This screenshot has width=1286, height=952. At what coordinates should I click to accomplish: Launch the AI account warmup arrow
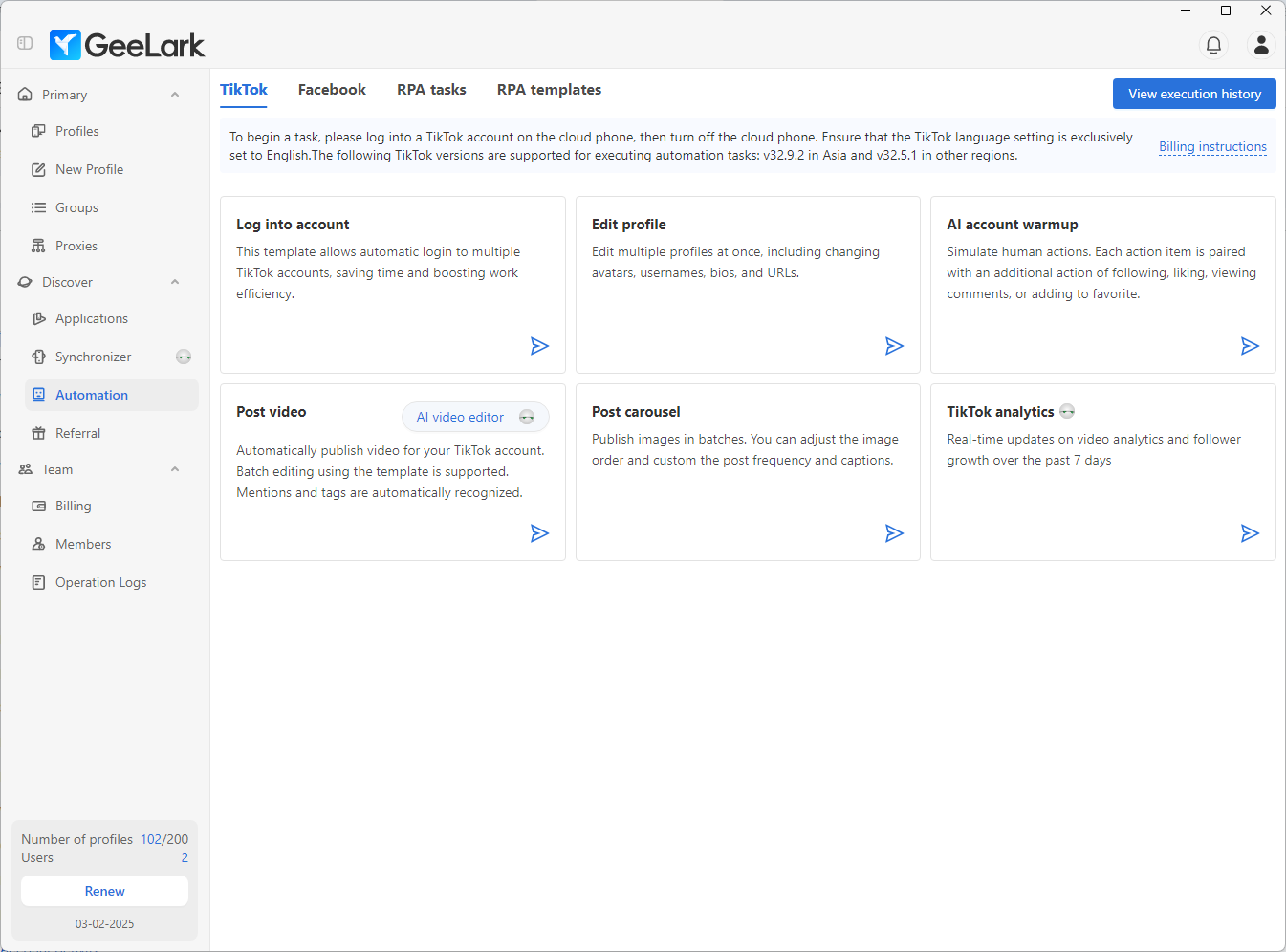click(x=1250, y=346)
